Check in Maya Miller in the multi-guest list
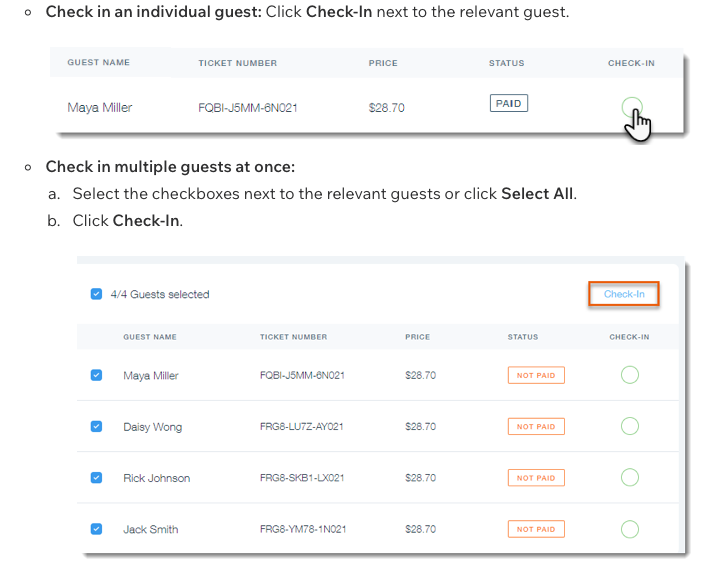The height and width of the screenshot is (573, 707). point(629,375)
